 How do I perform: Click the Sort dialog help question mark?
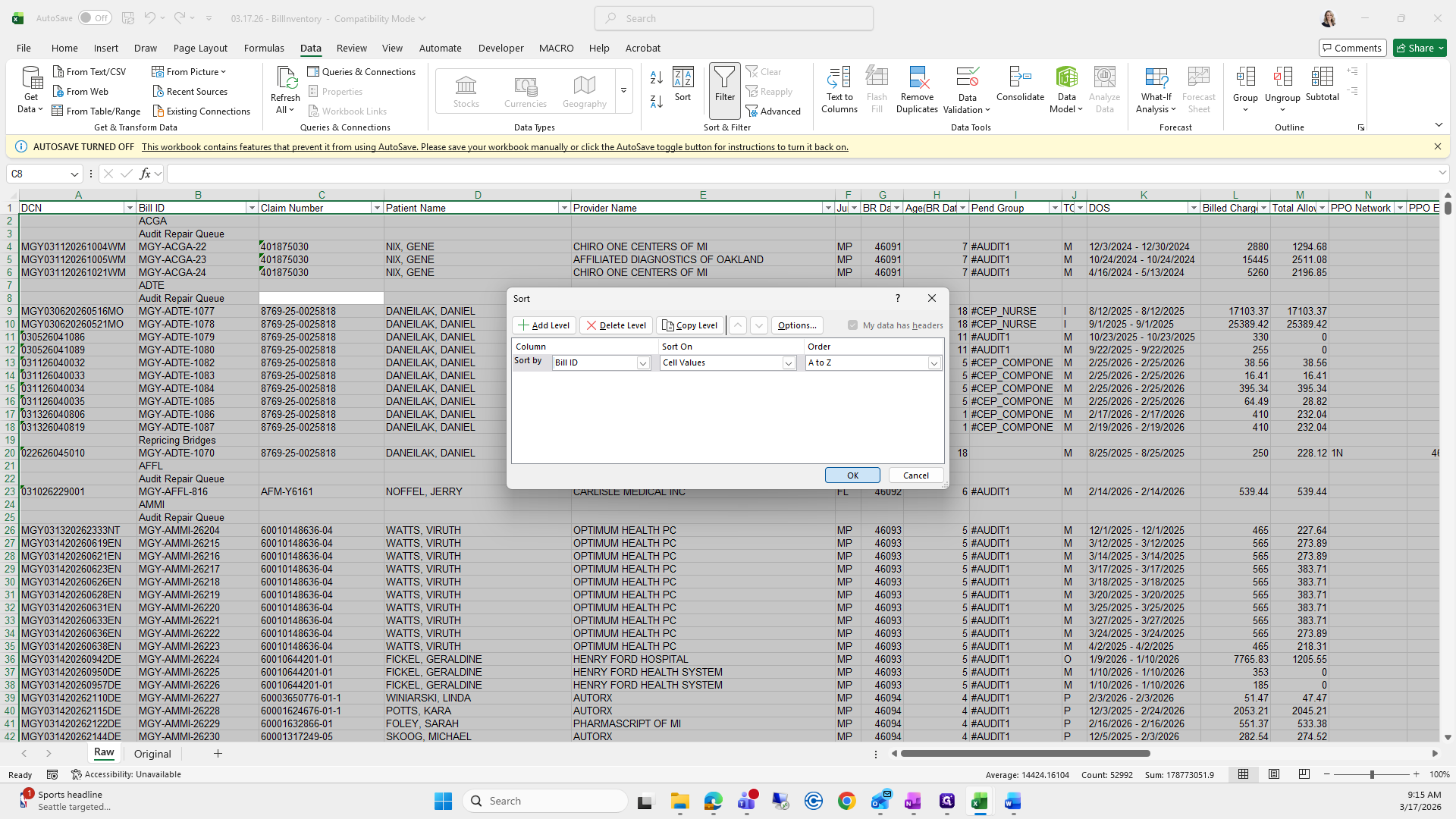pyautogui.click(x=898, y=298)
